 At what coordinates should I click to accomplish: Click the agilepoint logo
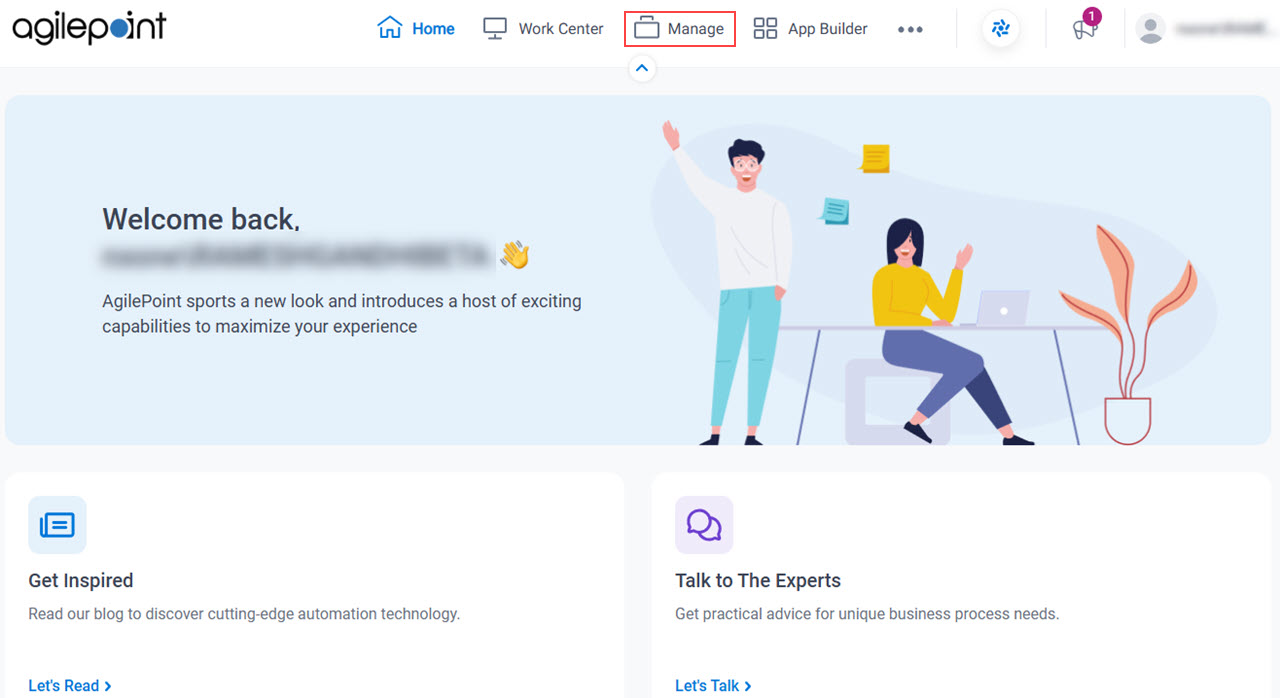[89, 28]
